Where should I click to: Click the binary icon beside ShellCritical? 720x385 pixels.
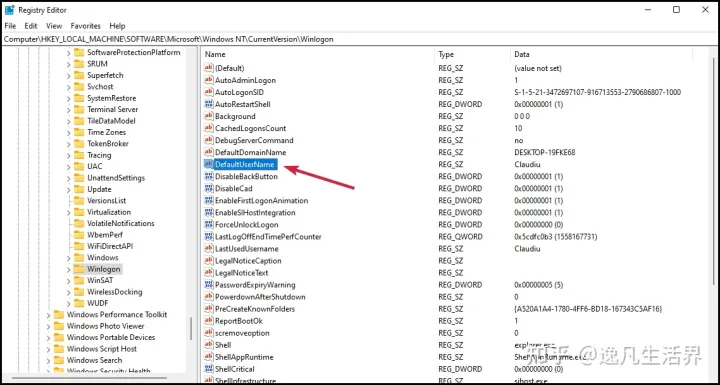point(209,369)
